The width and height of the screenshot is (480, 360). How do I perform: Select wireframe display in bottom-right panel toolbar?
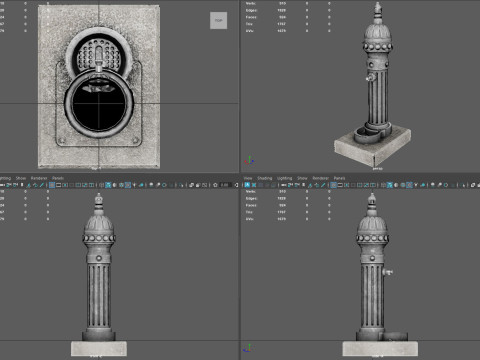(x=383, y=185)
